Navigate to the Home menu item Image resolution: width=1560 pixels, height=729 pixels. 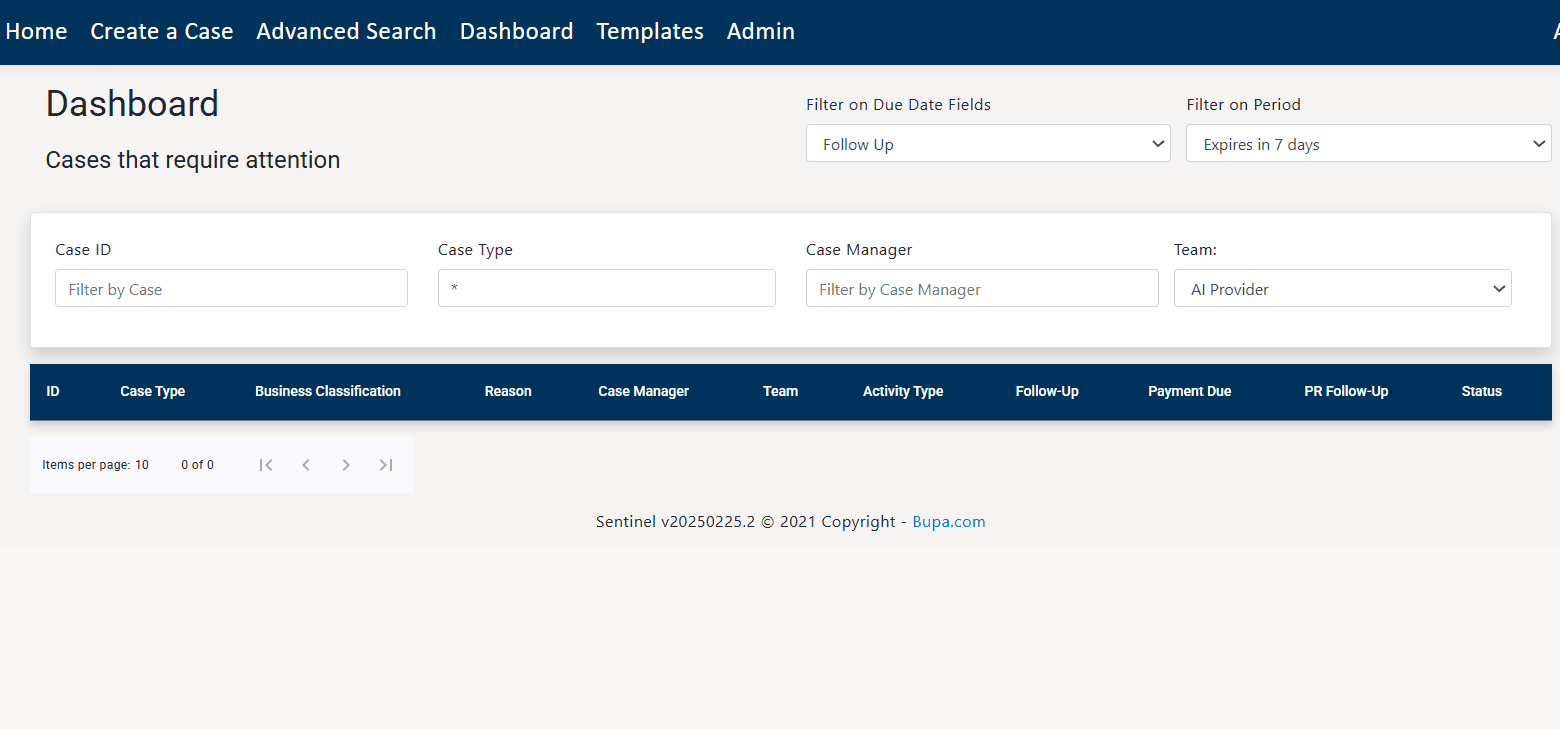[36, 31]
